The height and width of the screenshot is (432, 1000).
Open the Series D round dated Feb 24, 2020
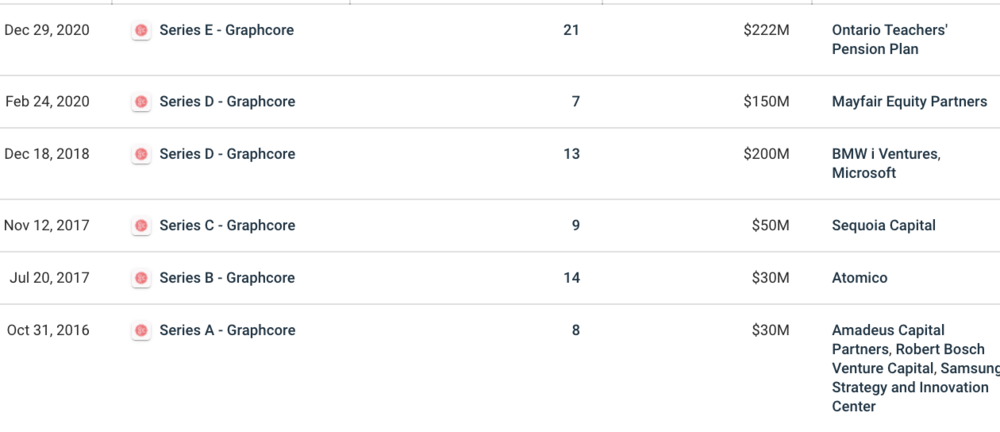(x=227, y=101)
